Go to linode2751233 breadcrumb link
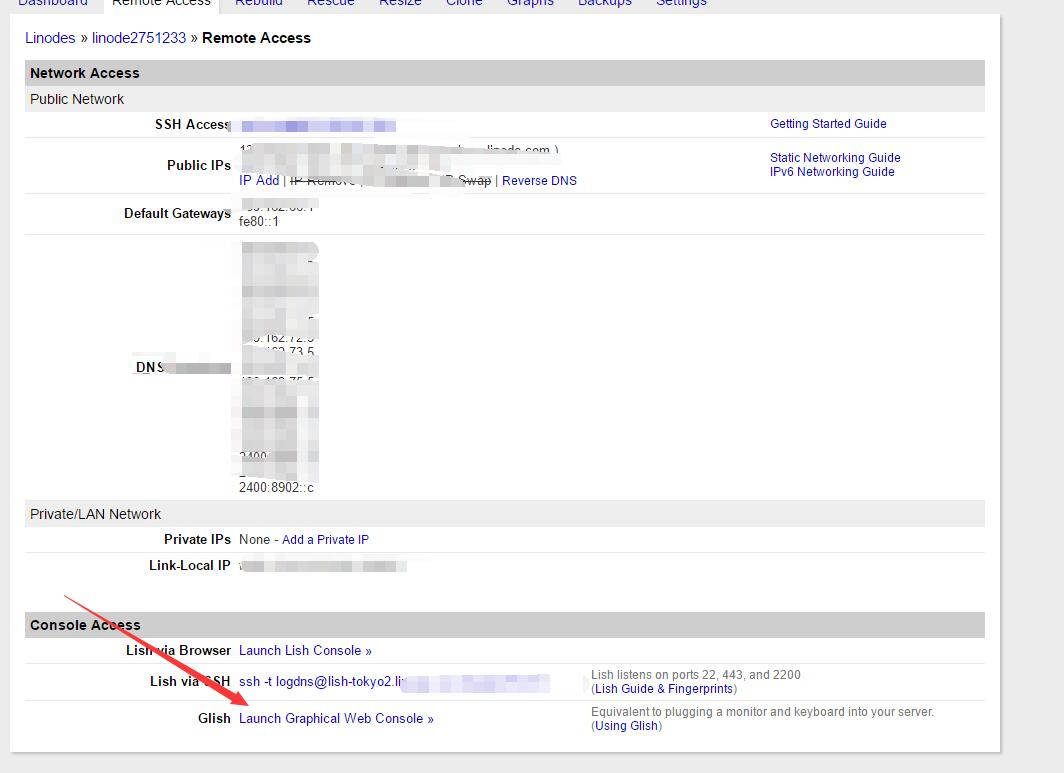This screenshot has height=773, width=1064. pos(139,38)
